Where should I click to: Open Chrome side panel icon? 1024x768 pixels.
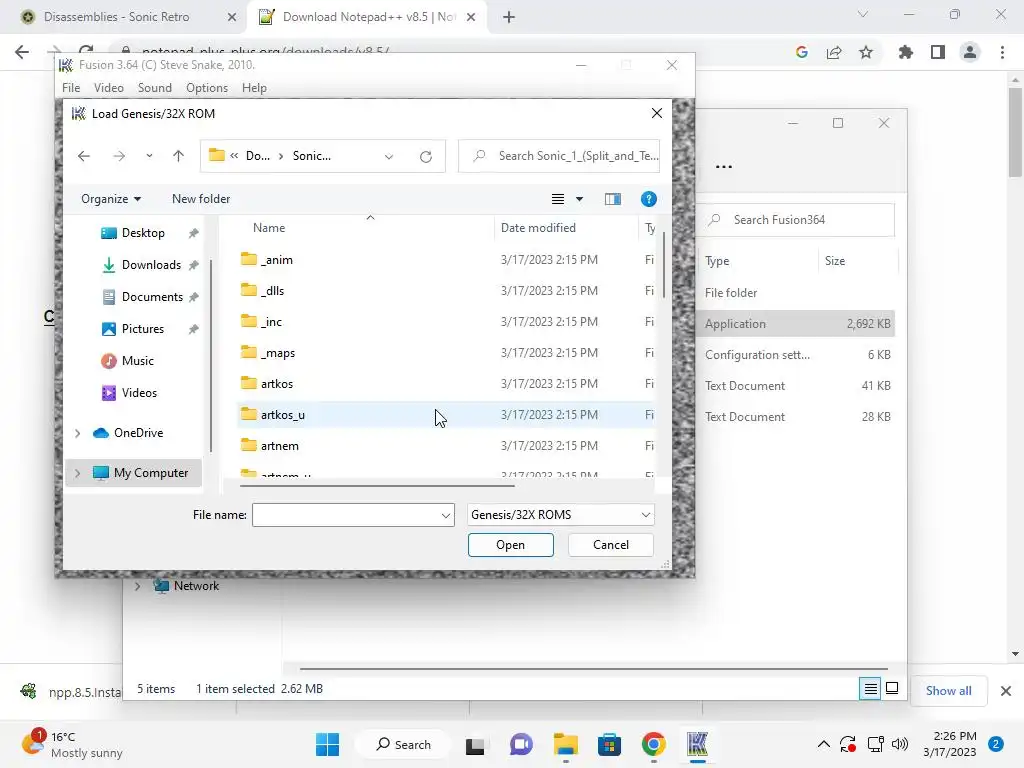point(938,52)
